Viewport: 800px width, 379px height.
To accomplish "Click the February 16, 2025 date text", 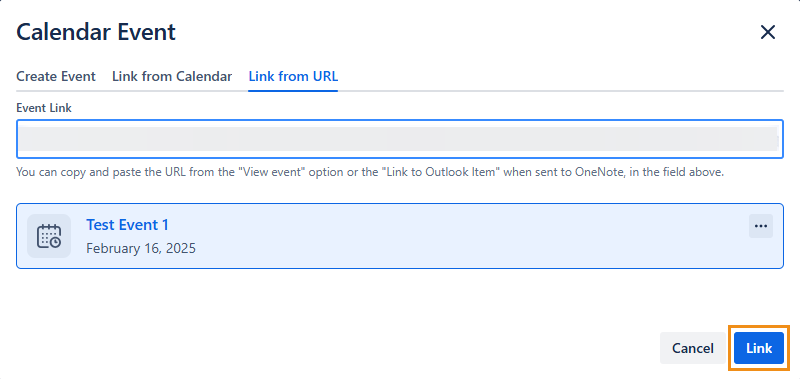I will pyautogui.click(x=141, y=248).
